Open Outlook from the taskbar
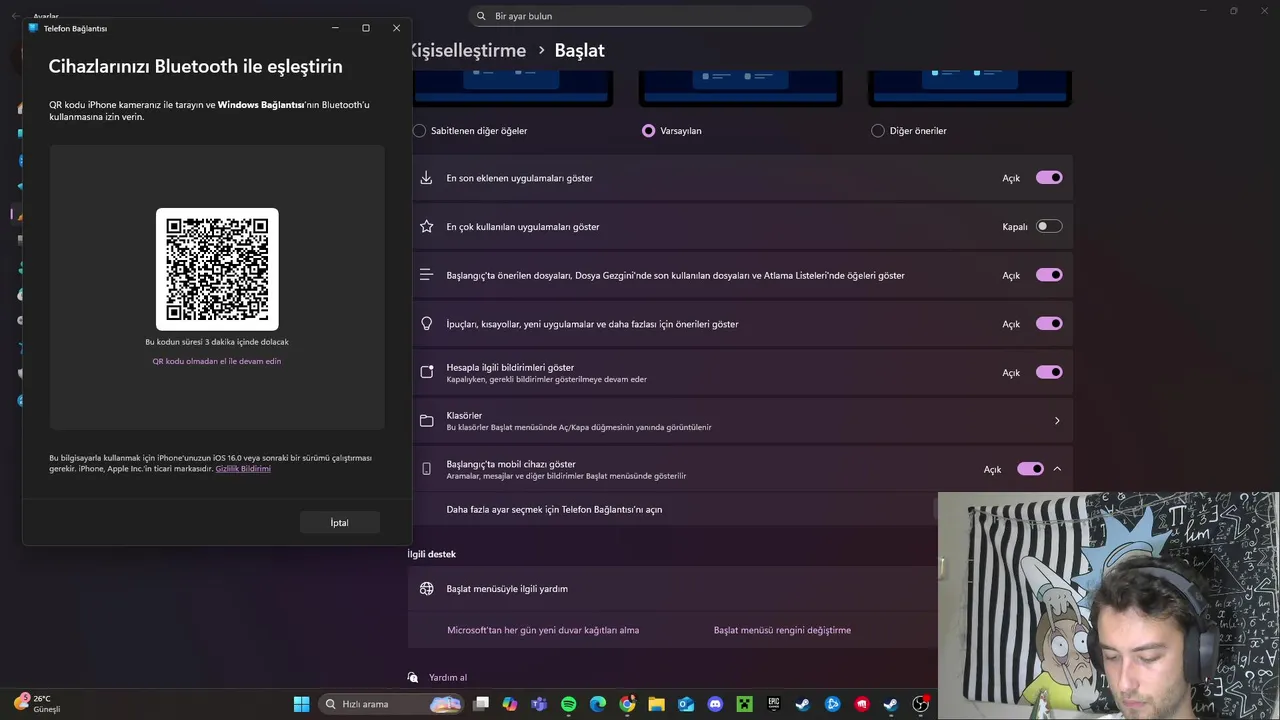This screenshot has width=1280, height=720. coord(686,704)
